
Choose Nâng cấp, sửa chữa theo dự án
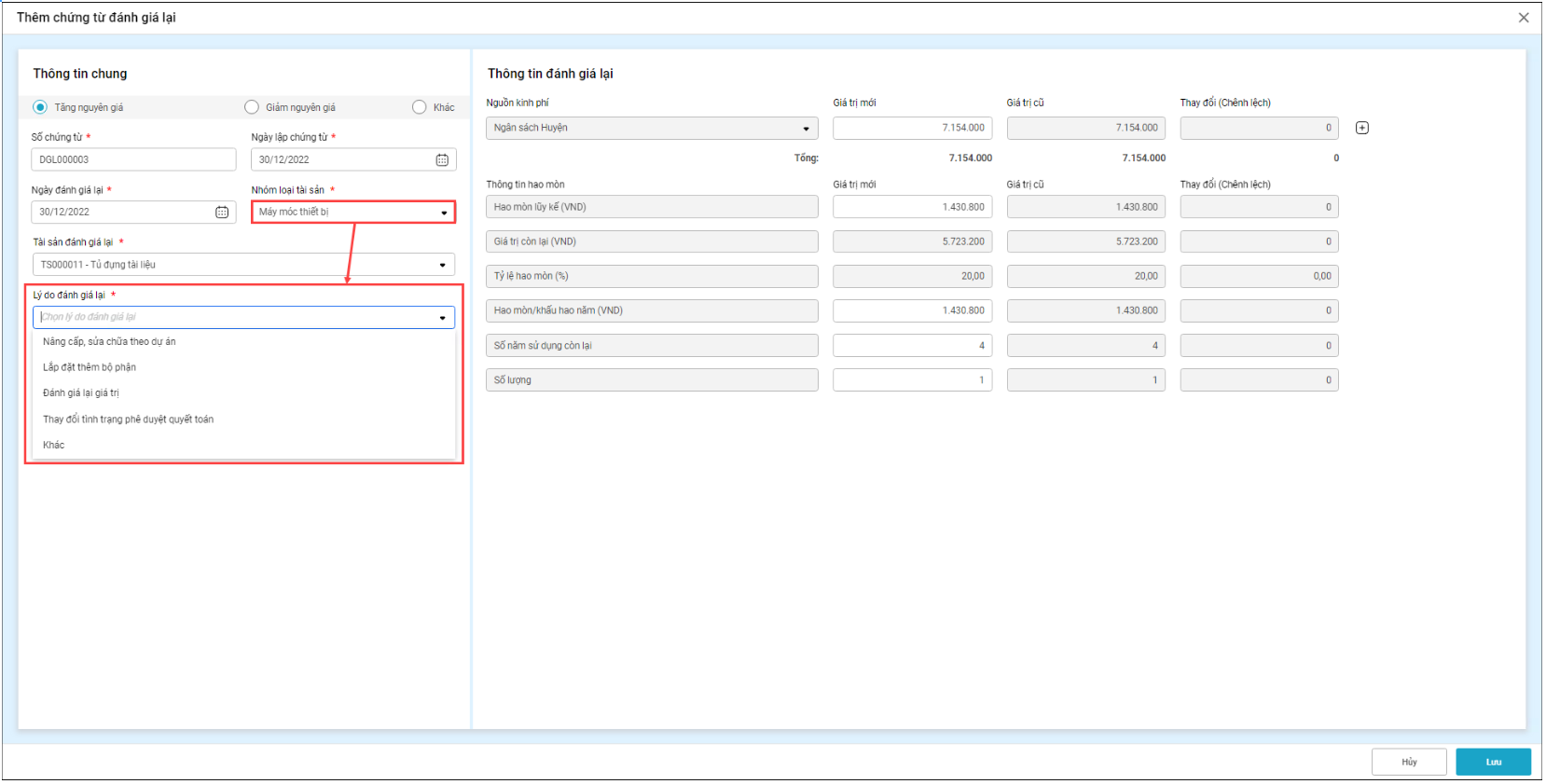click(109, 342)
